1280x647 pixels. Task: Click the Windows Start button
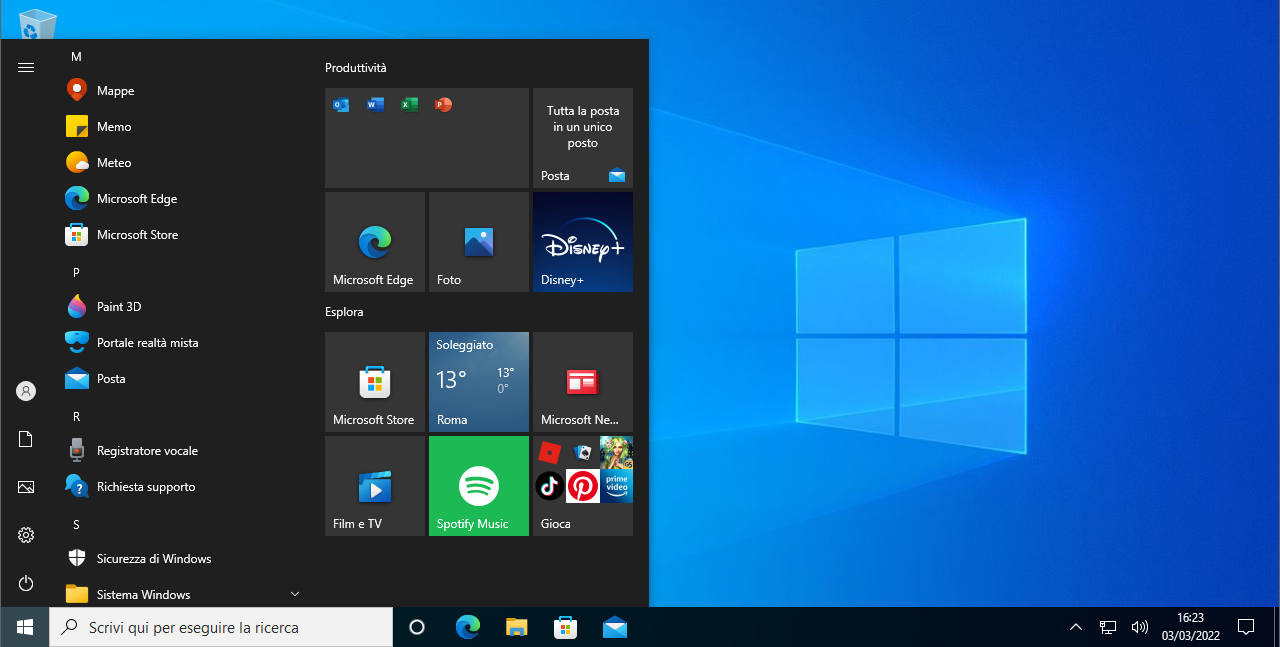pos(25,627)
